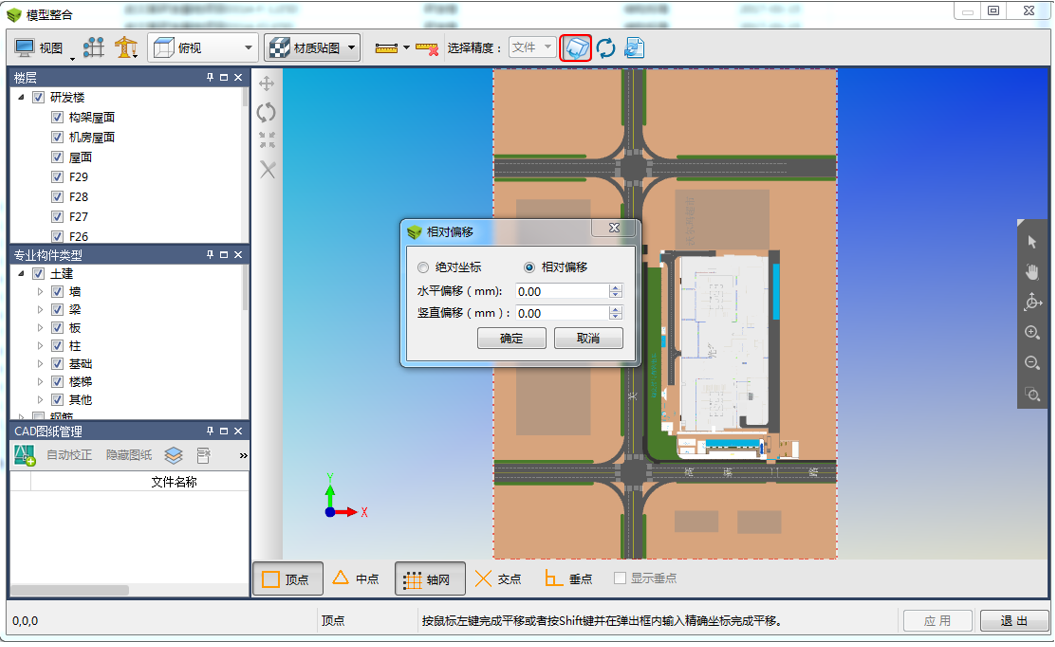Toggle the F28 floor checkbox
1055x647 pixels.
click(x=57, y=197)
